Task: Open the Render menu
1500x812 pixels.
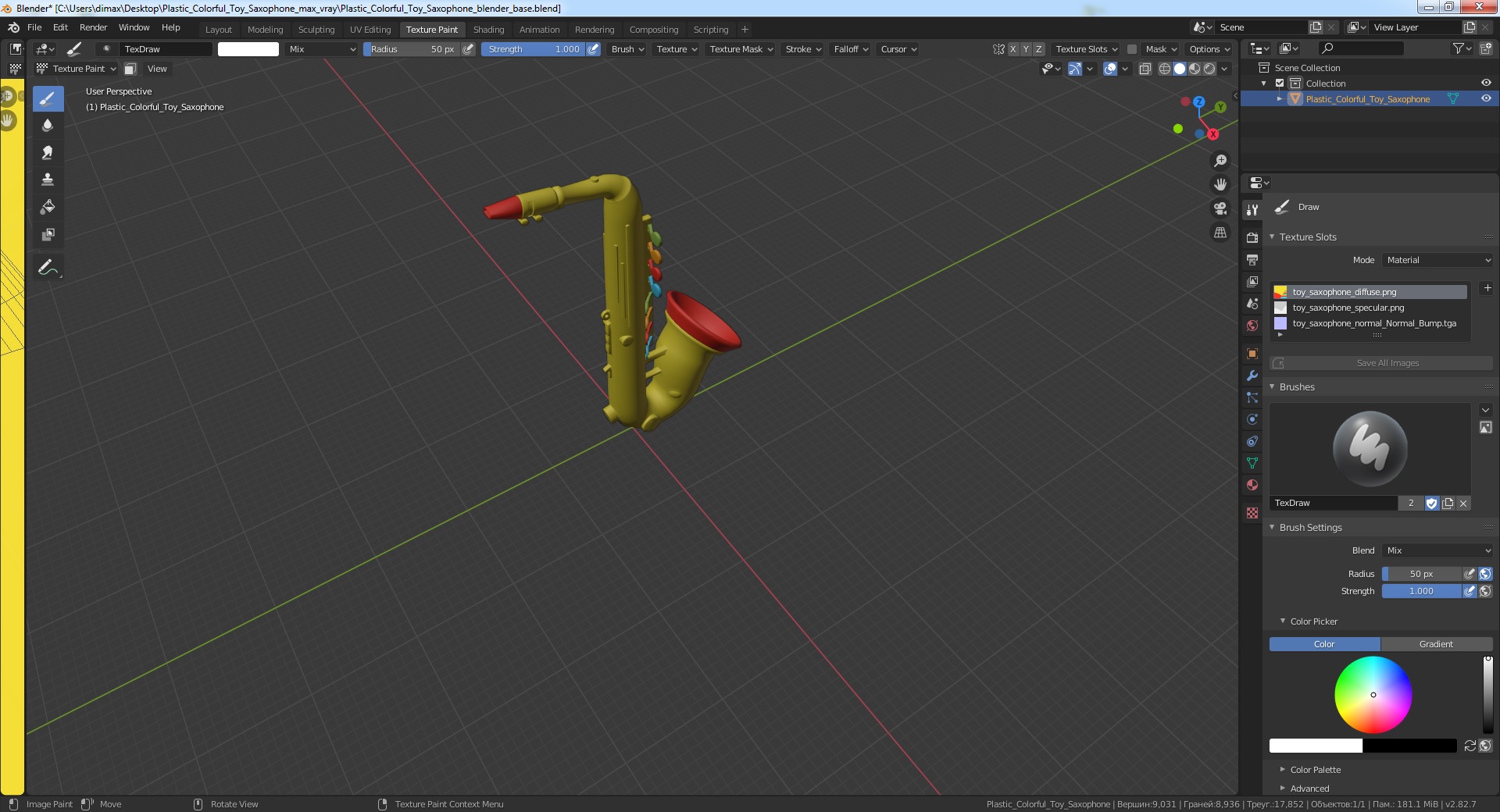Action: click(93, 27)
